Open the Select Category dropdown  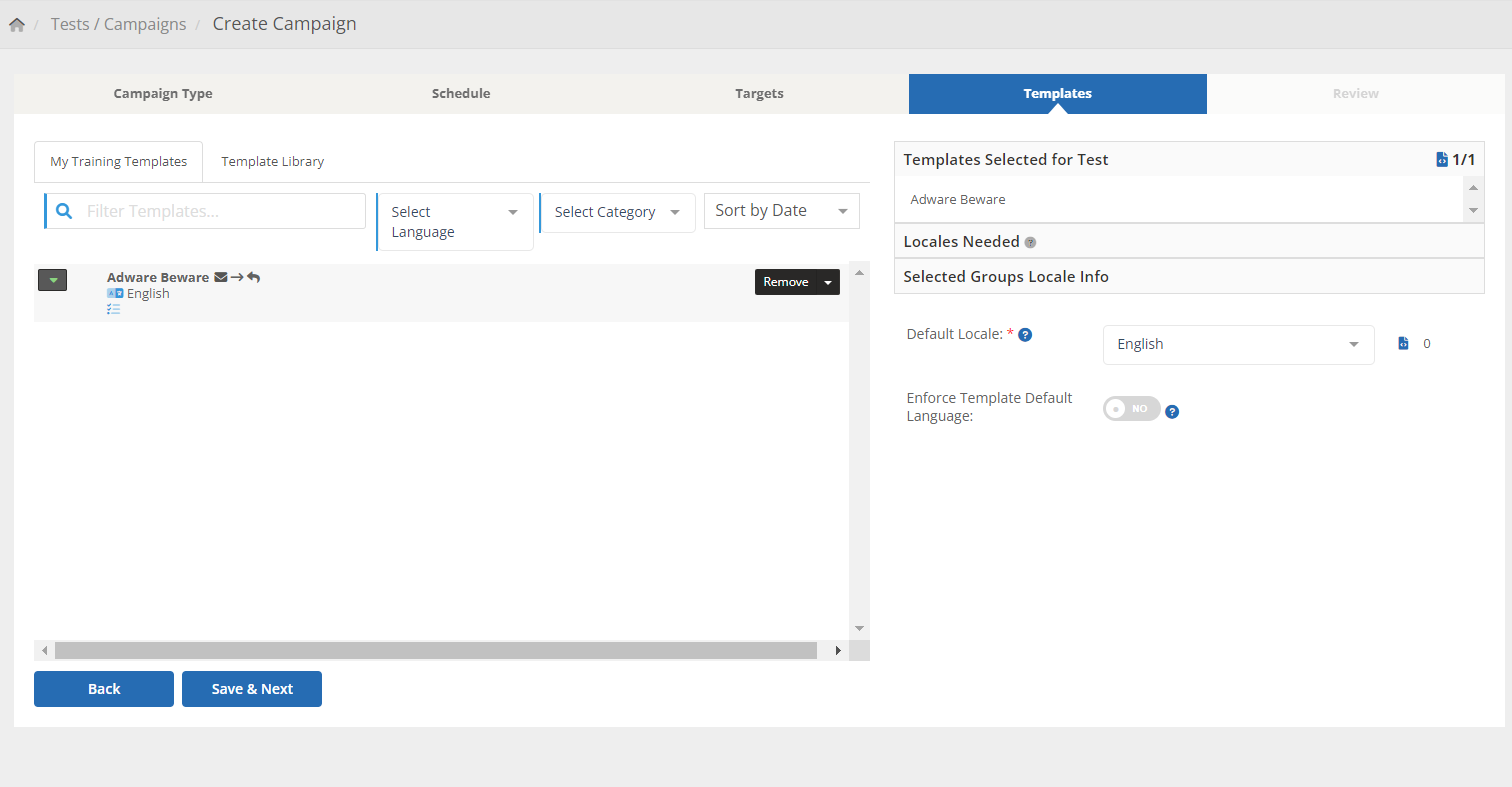click(617, 212)
